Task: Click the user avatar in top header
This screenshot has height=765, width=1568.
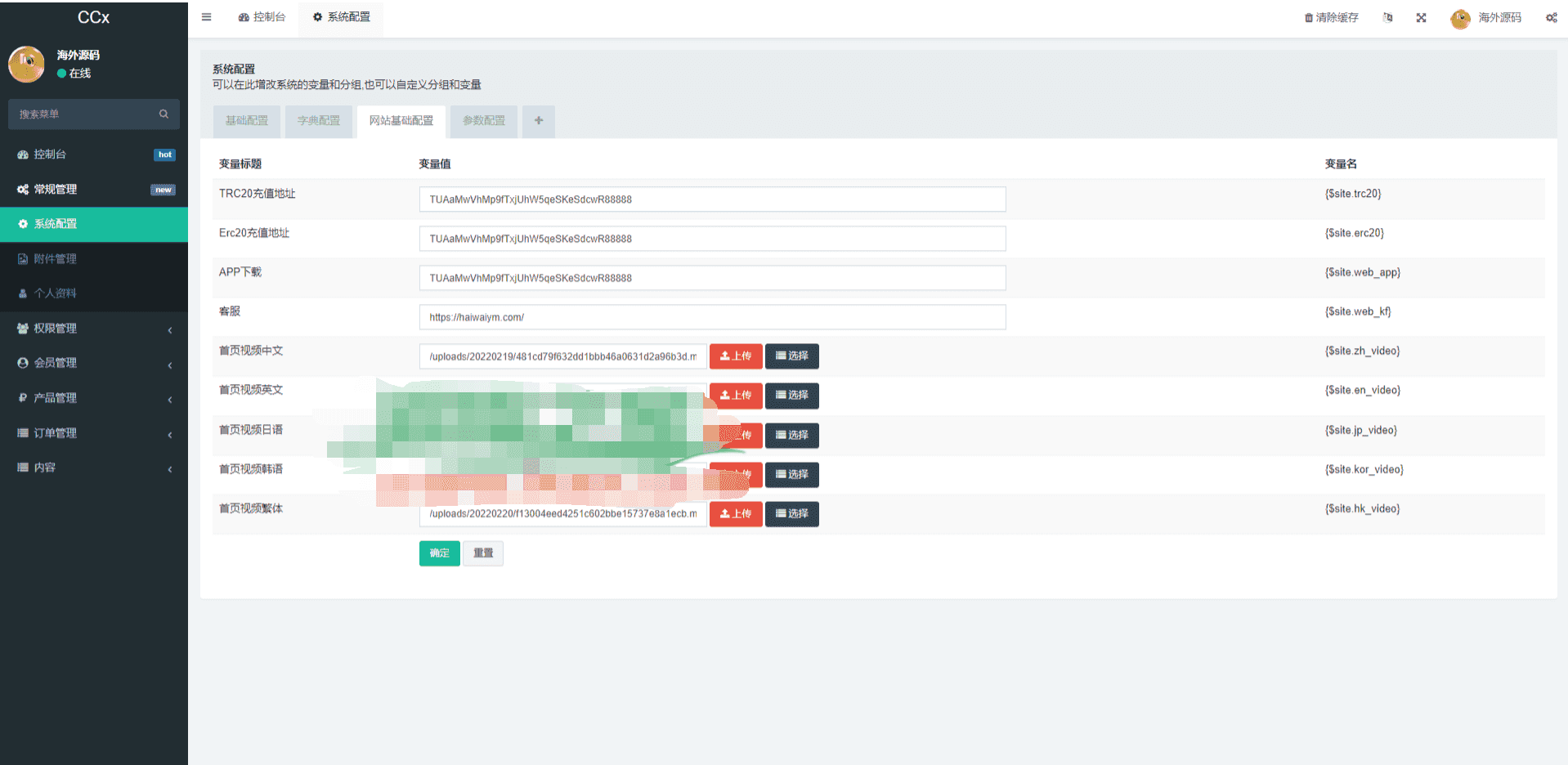Action: click(x=1460, y=18)
